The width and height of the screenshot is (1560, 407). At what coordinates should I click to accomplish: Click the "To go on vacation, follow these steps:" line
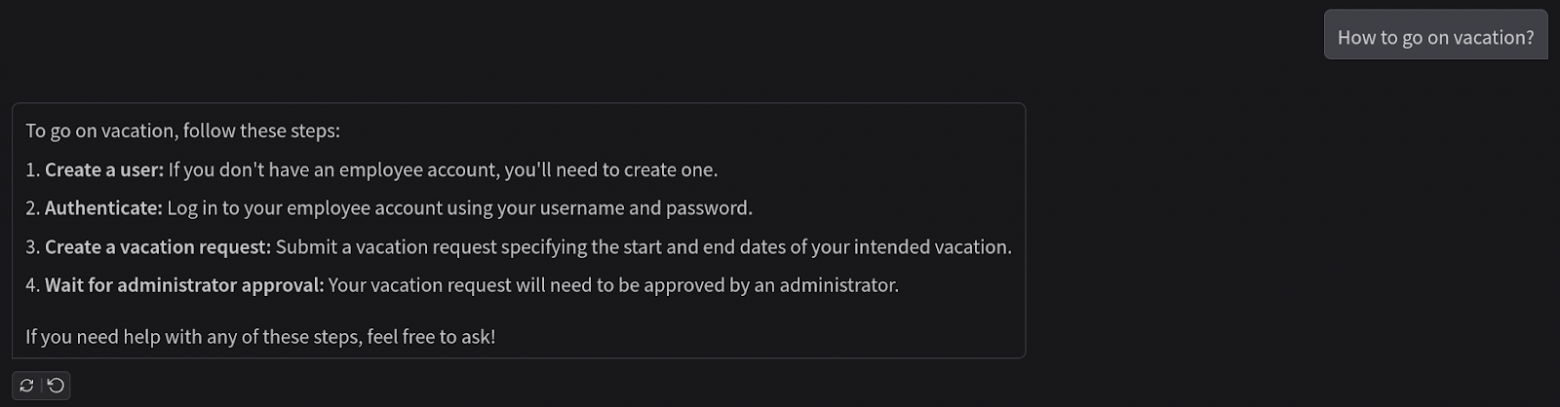(x=183, y=131)
